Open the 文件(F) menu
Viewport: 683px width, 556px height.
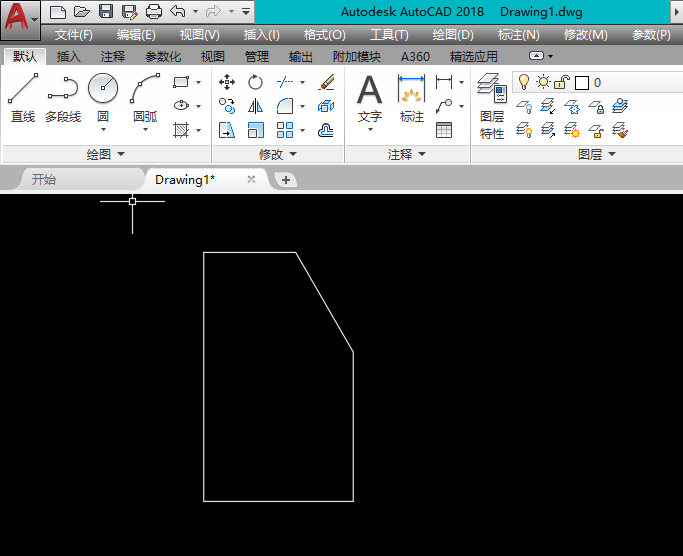point(74,34)
